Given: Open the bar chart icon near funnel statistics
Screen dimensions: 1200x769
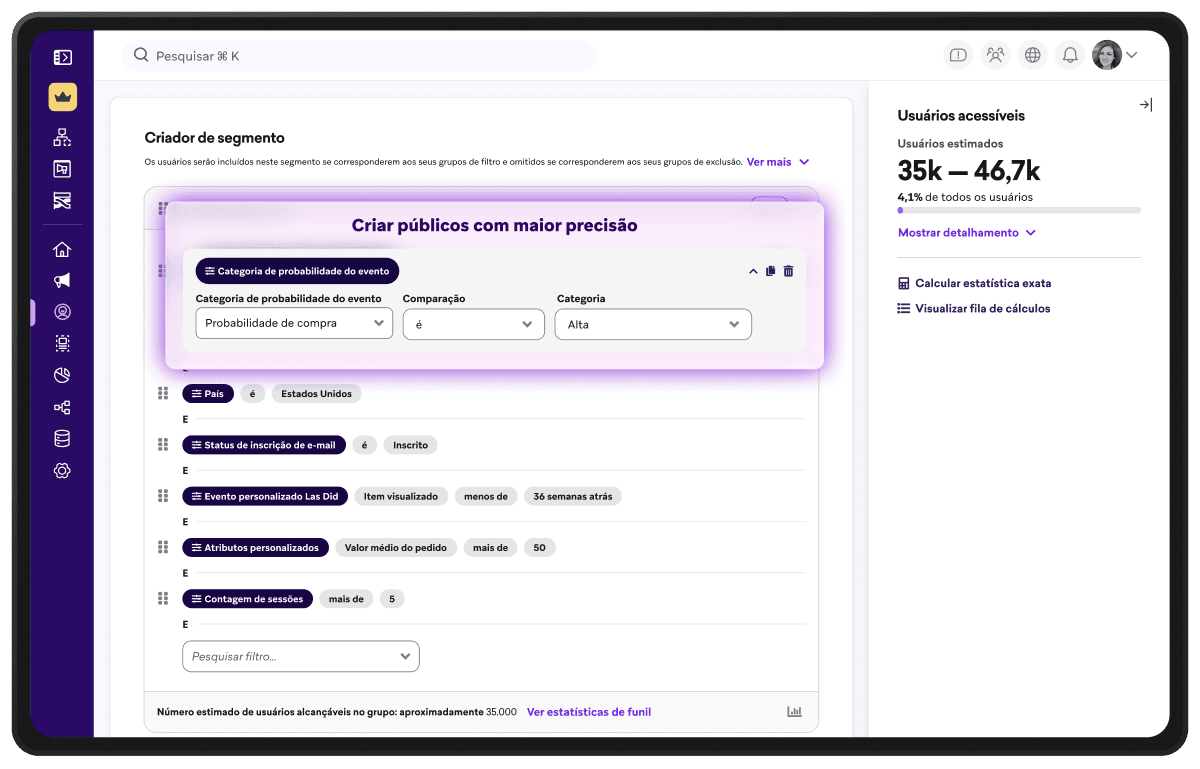Looking at the screenshot, I should pyautogui.click(x=794, y=711).
